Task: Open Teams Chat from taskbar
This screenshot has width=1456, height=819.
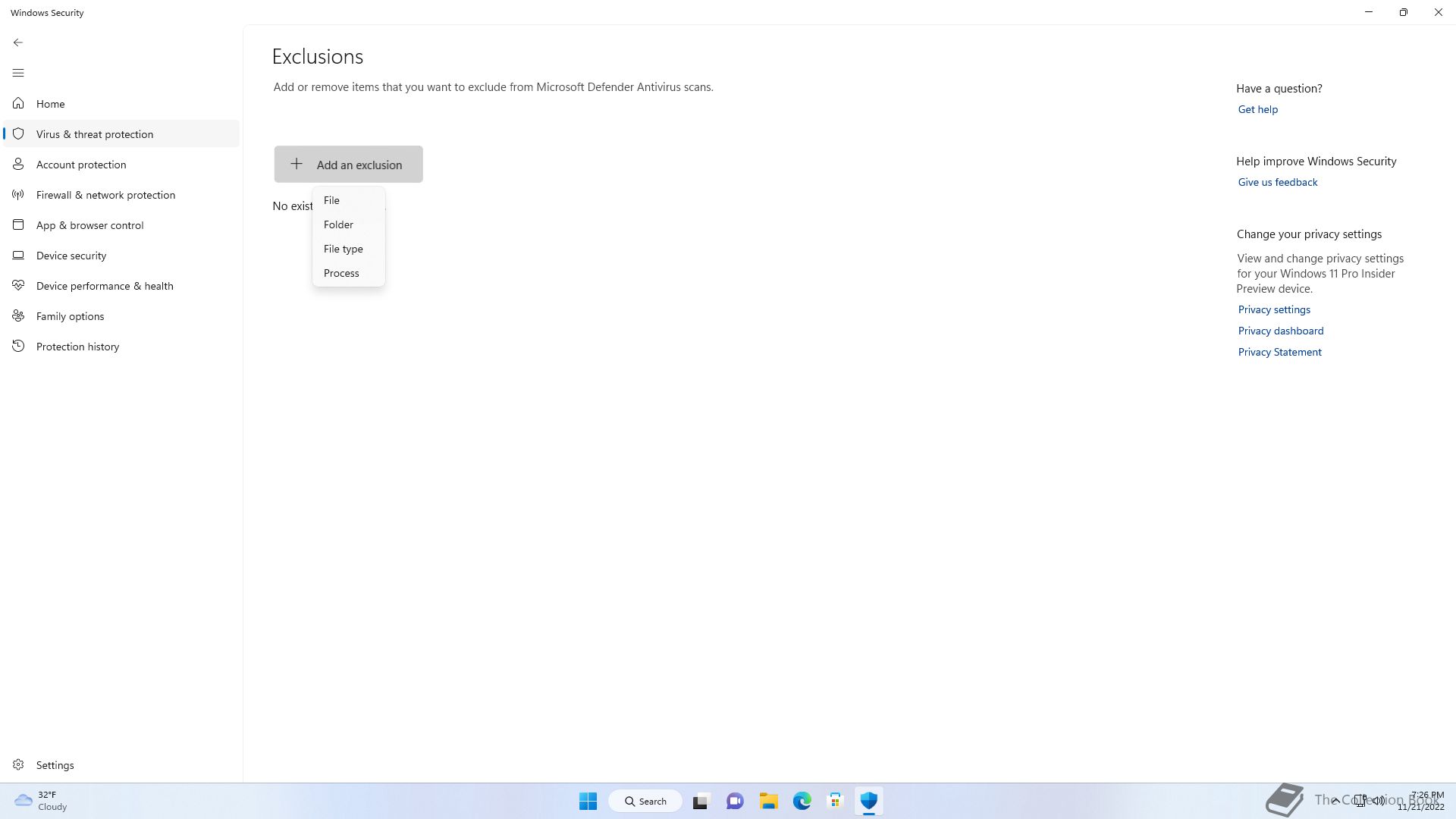Action: point(735,801)
